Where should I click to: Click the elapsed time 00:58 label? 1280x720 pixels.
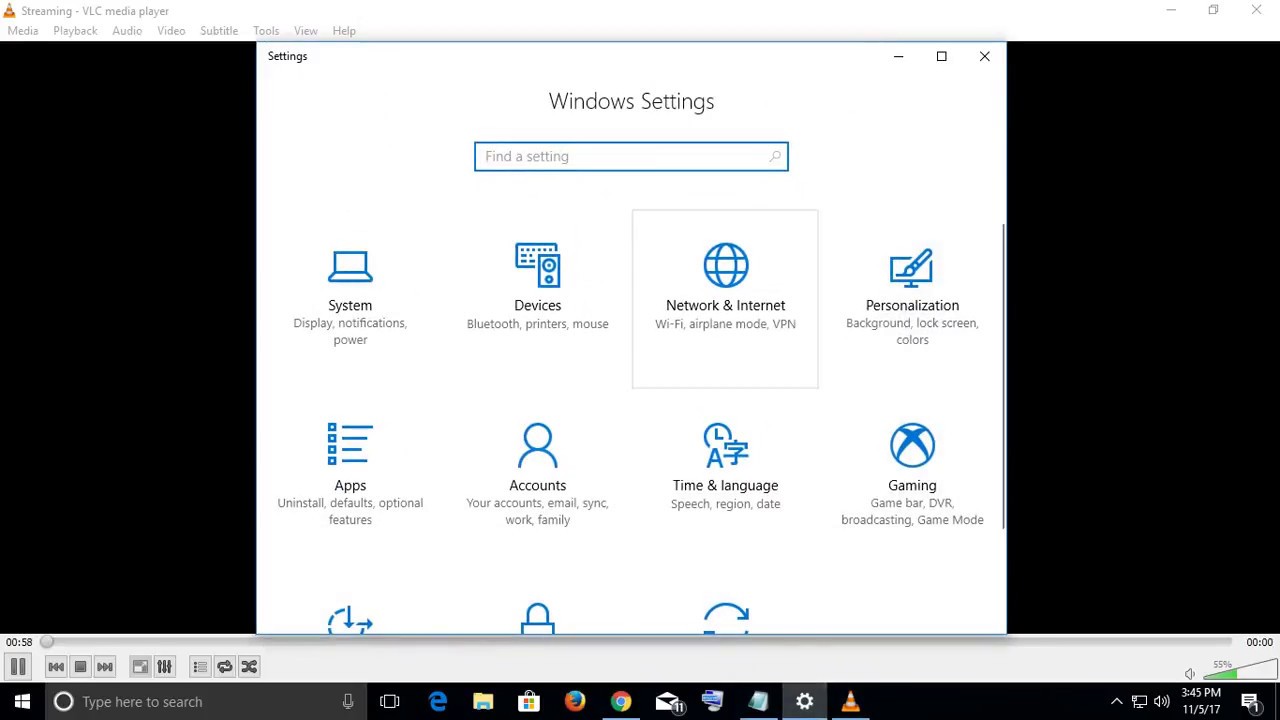coord(19,643)
